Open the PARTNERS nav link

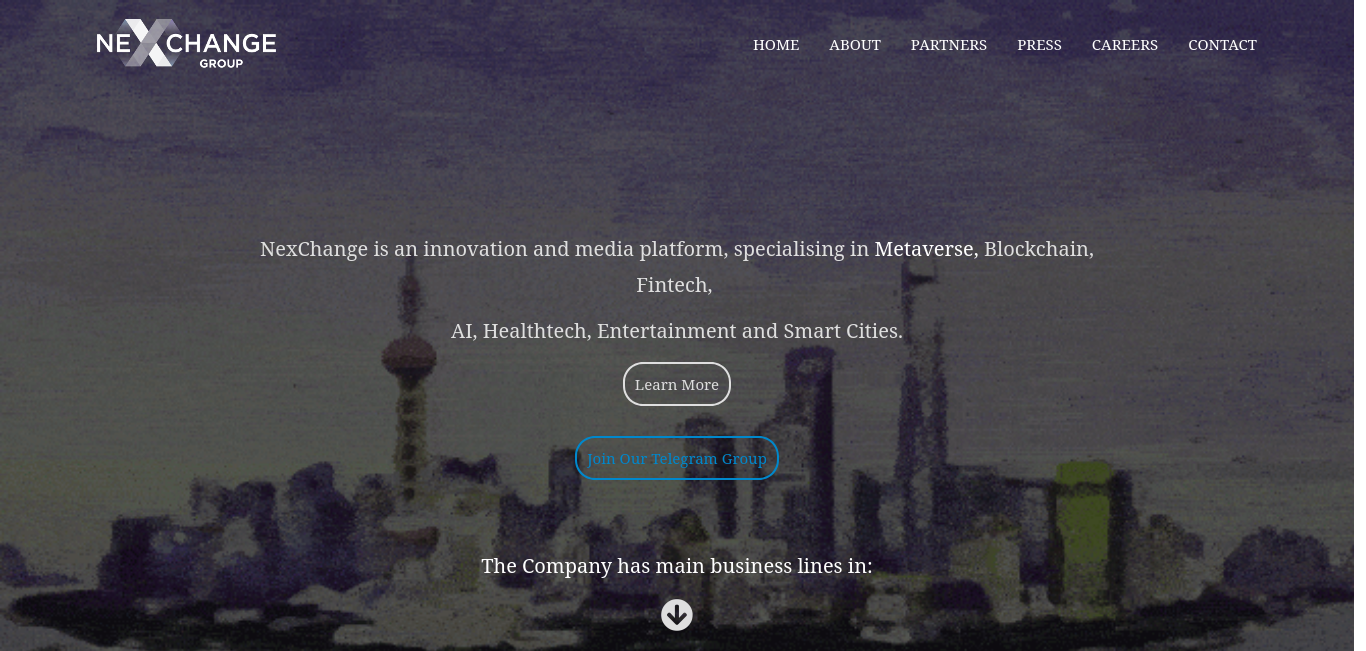click(949, 45)
